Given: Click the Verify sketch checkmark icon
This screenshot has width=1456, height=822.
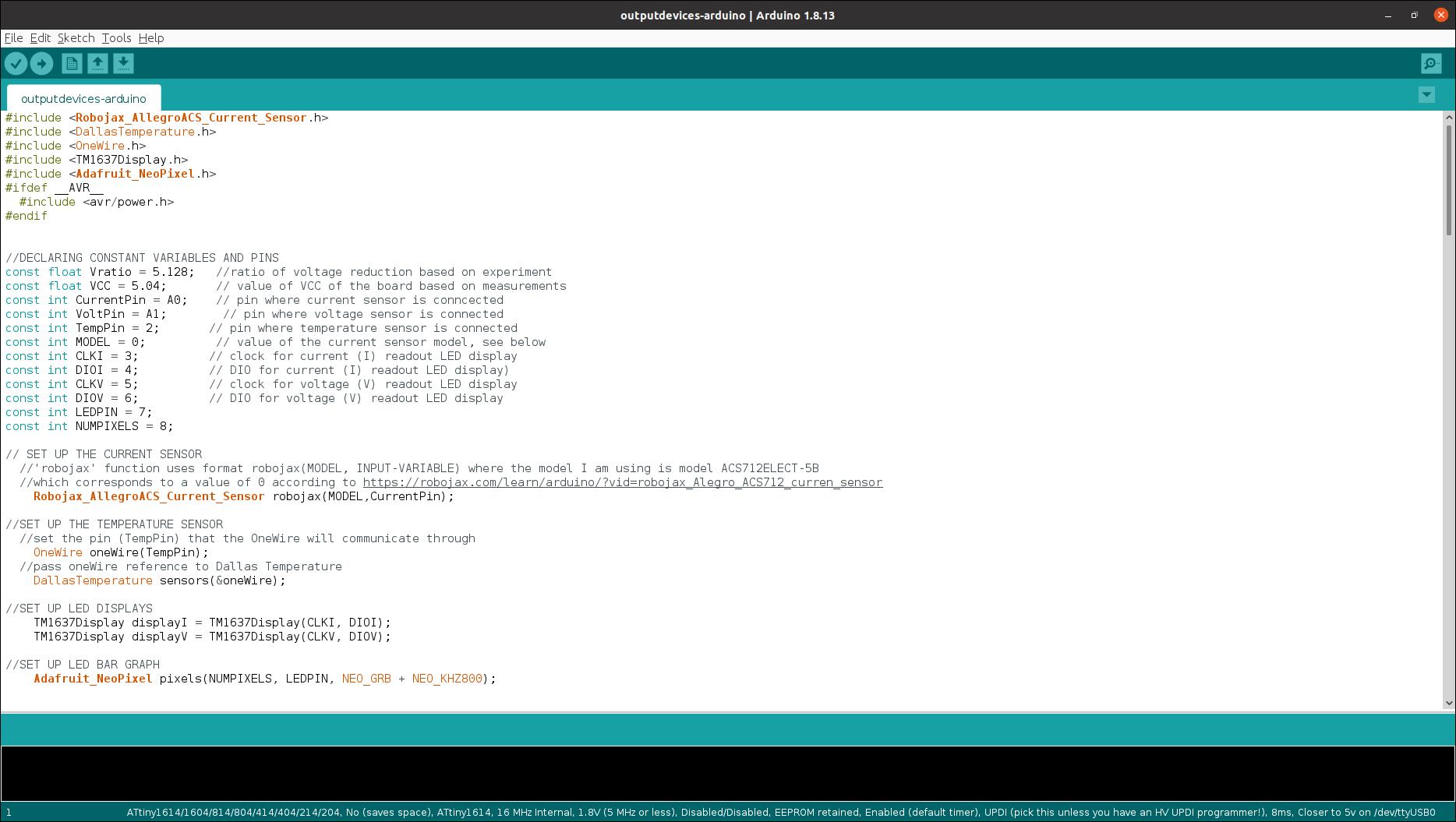Looking at the screenshot, I should coord(16,64).
